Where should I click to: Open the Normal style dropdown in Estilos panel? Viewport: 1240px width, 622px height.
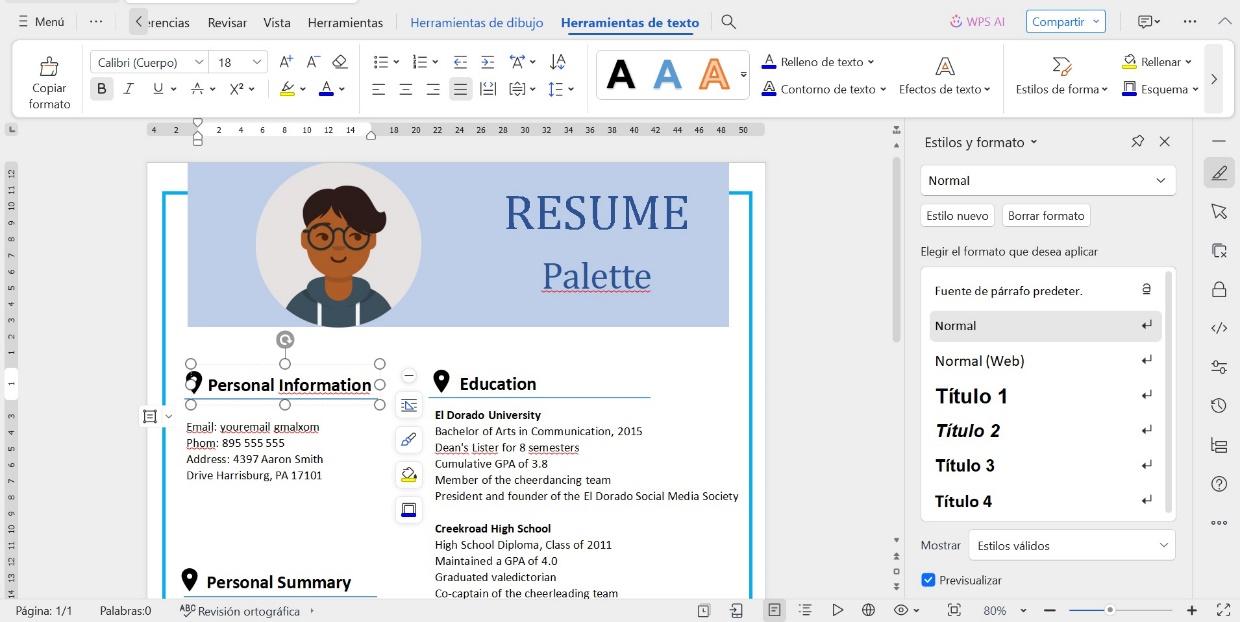click(1160, 180)
